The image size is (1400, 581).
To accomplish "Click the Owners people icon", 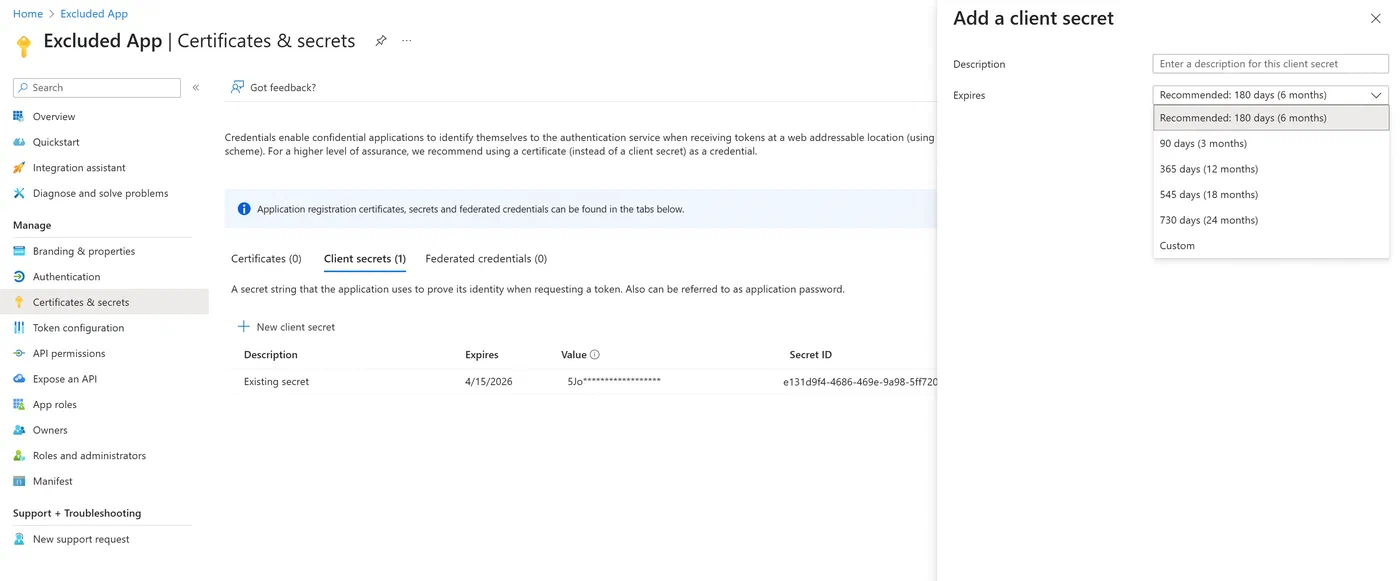I will (x=19, y=430).
